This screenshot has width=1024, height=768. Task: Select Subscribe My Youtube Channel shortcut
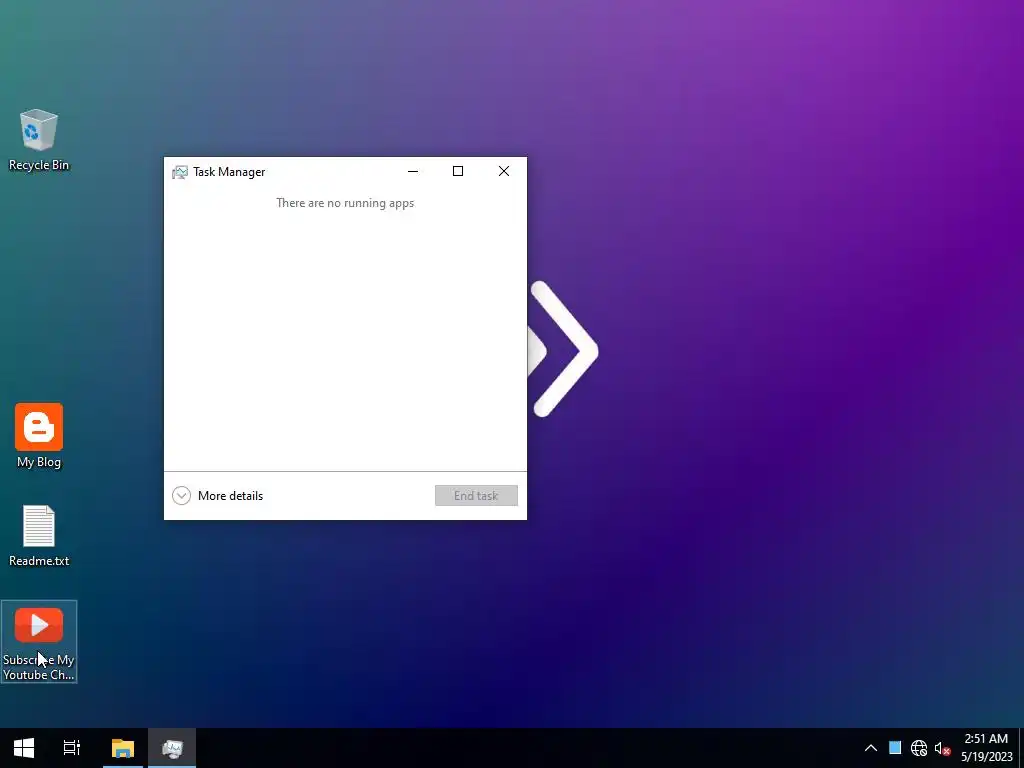(x=39, y=641)
